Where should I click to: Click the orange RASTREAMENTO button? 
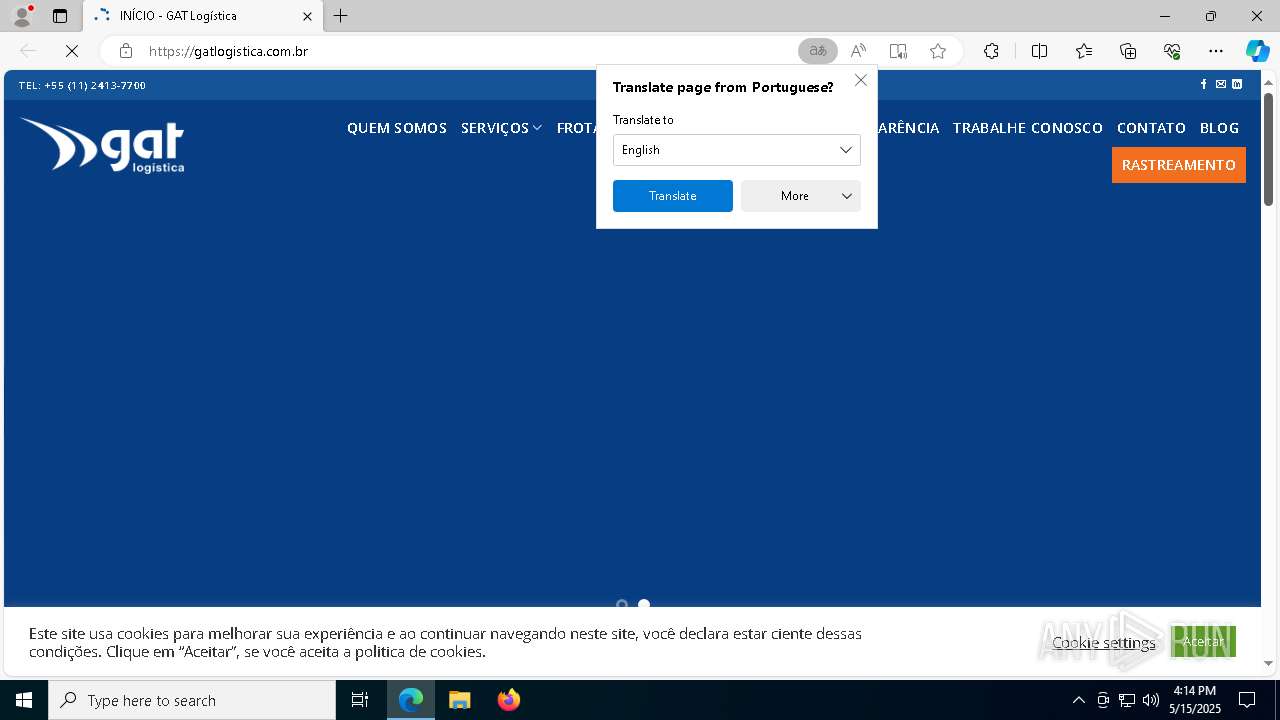coord(1179,165)
